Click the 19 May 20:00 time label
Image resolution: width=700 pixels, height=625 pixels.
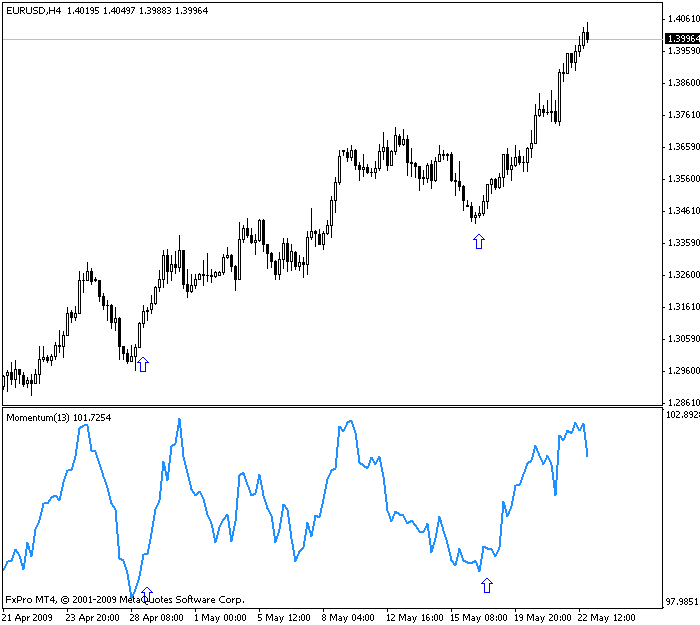pos(542,618)
